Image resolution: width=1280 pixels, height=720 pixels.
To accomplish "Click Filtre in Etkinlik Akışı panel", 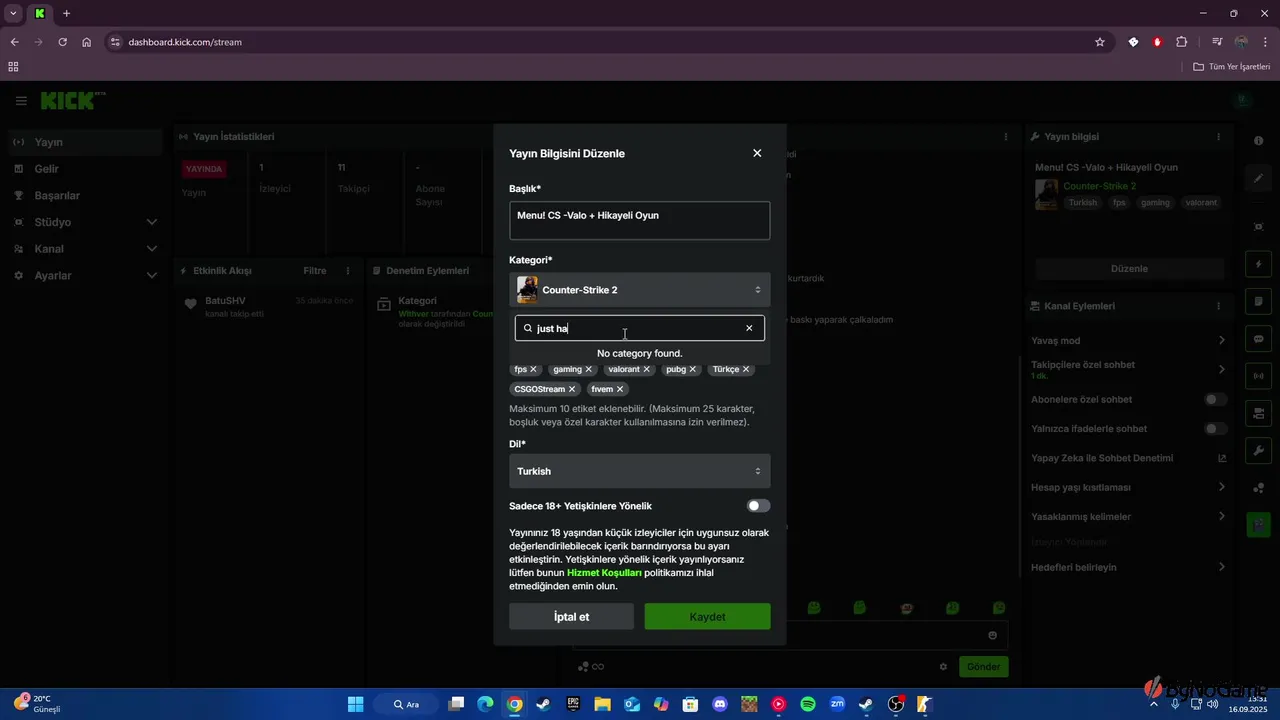I will 315,271.
